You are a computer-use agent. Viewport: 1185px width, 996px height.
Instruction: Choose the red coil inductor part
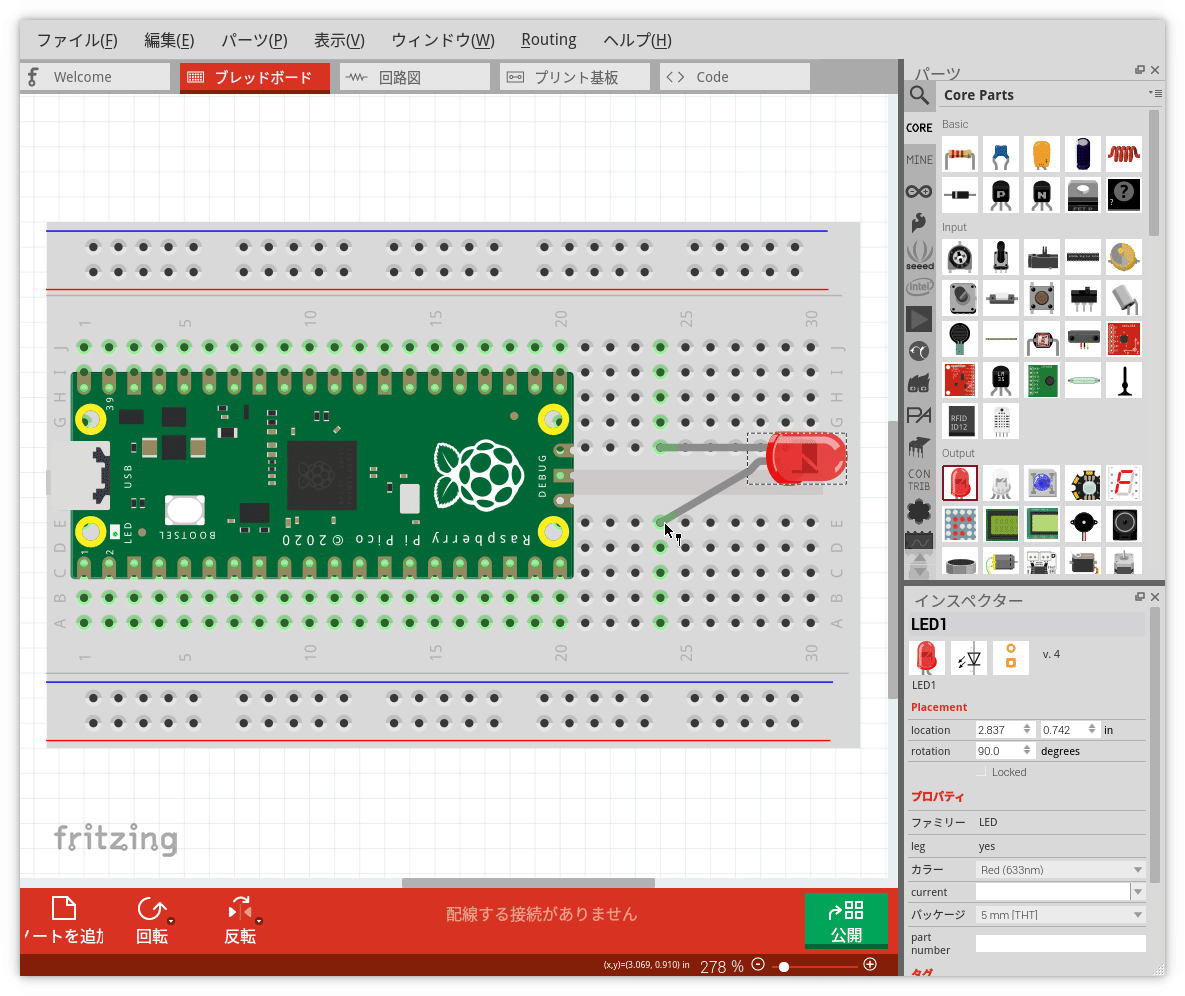tap(1124, 155)
